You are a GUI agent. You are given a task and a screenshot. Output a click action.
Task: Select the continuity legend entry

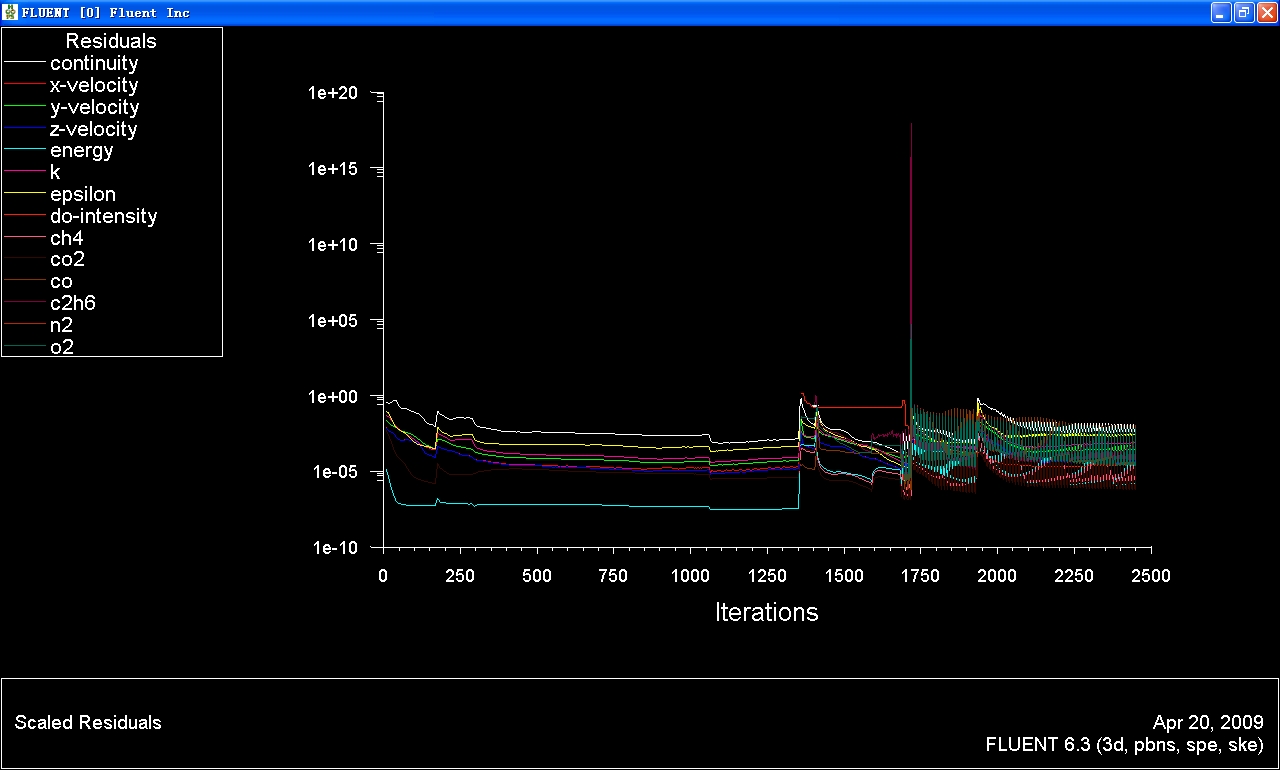pos(94,64)
